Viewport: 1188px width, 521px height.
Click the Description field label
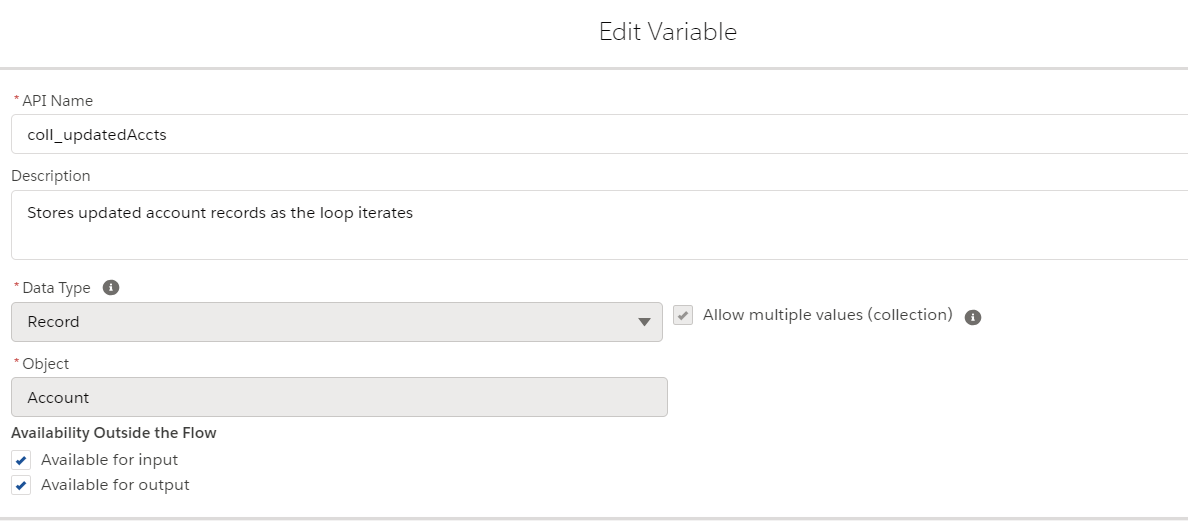[51, 176]
